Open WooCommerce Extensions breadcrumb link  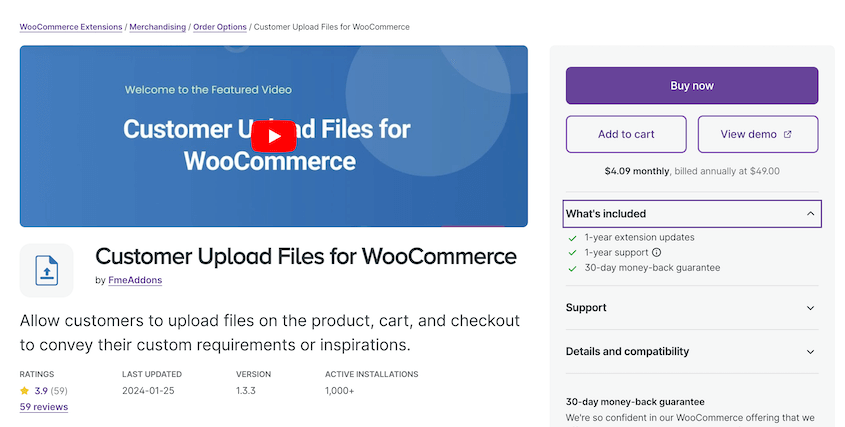pyautogui.click(x=71, y=27)
